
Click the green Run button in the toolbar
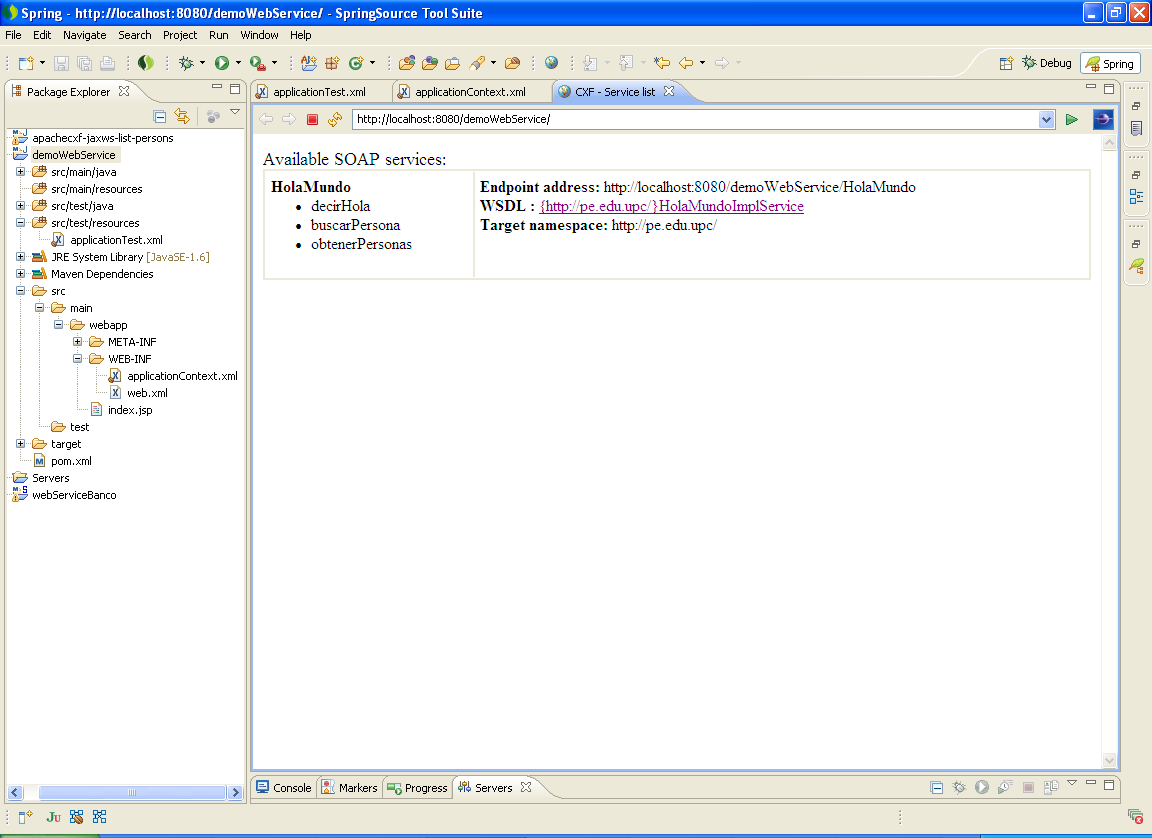point(221,63)
